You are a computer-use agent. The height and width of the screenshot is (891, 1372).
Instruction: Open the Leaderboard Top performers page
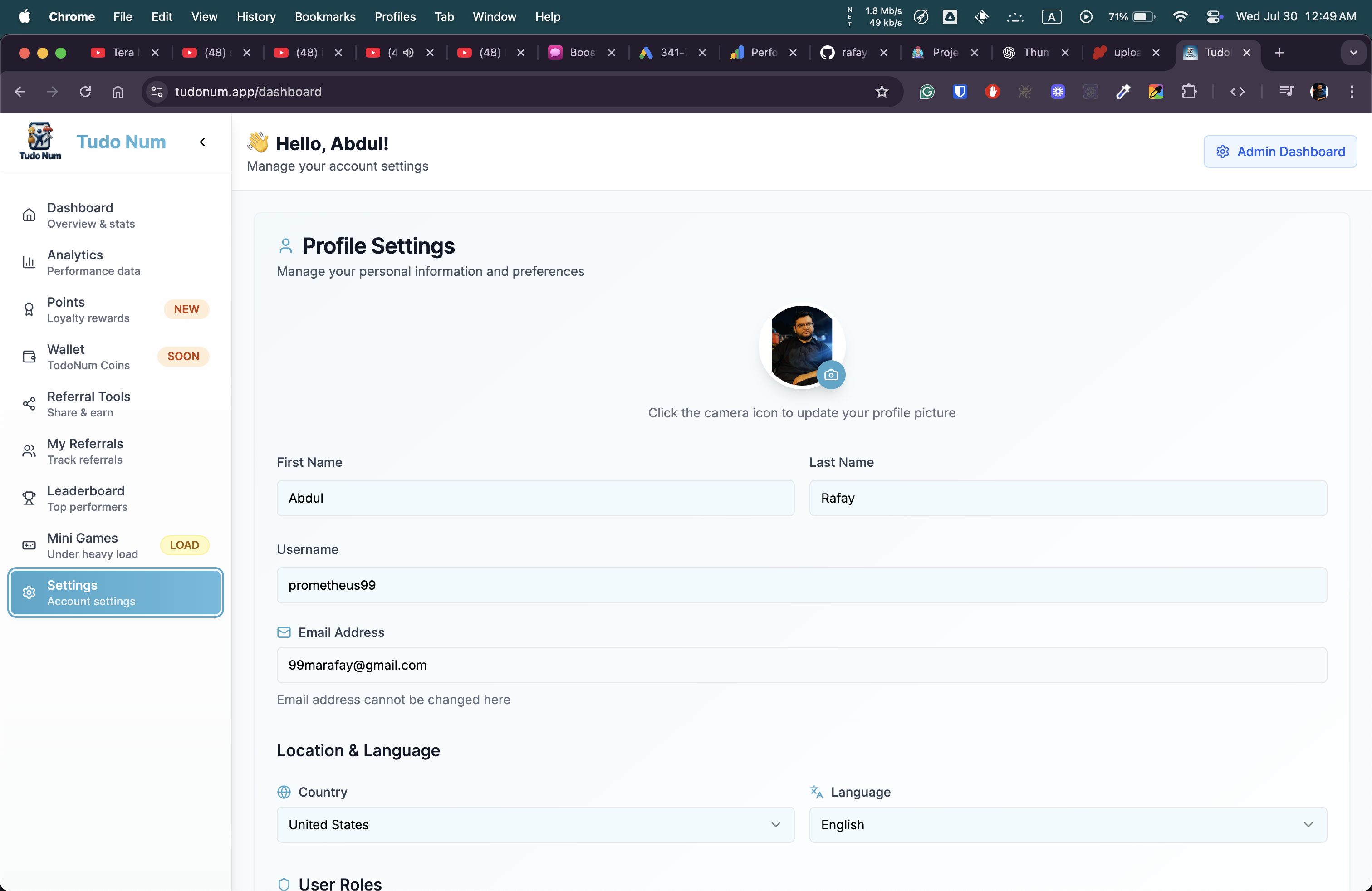click(x=115, y=499)
